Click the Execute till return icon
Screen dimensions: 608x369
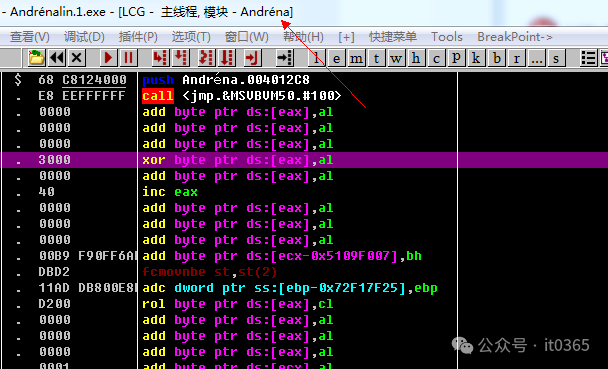[x=252, y=58]
